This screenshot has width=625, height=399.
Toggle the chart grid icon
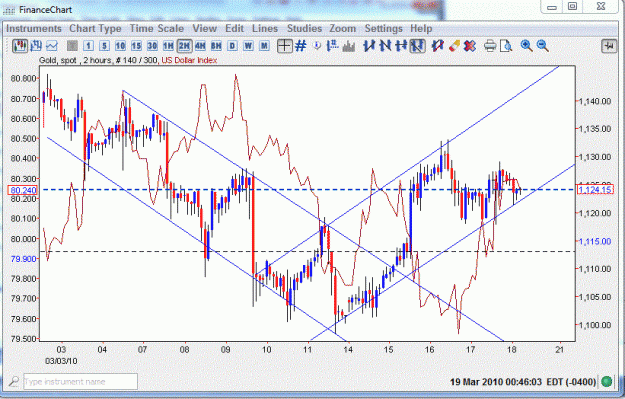pyautogui.click(x=301, y=46)
